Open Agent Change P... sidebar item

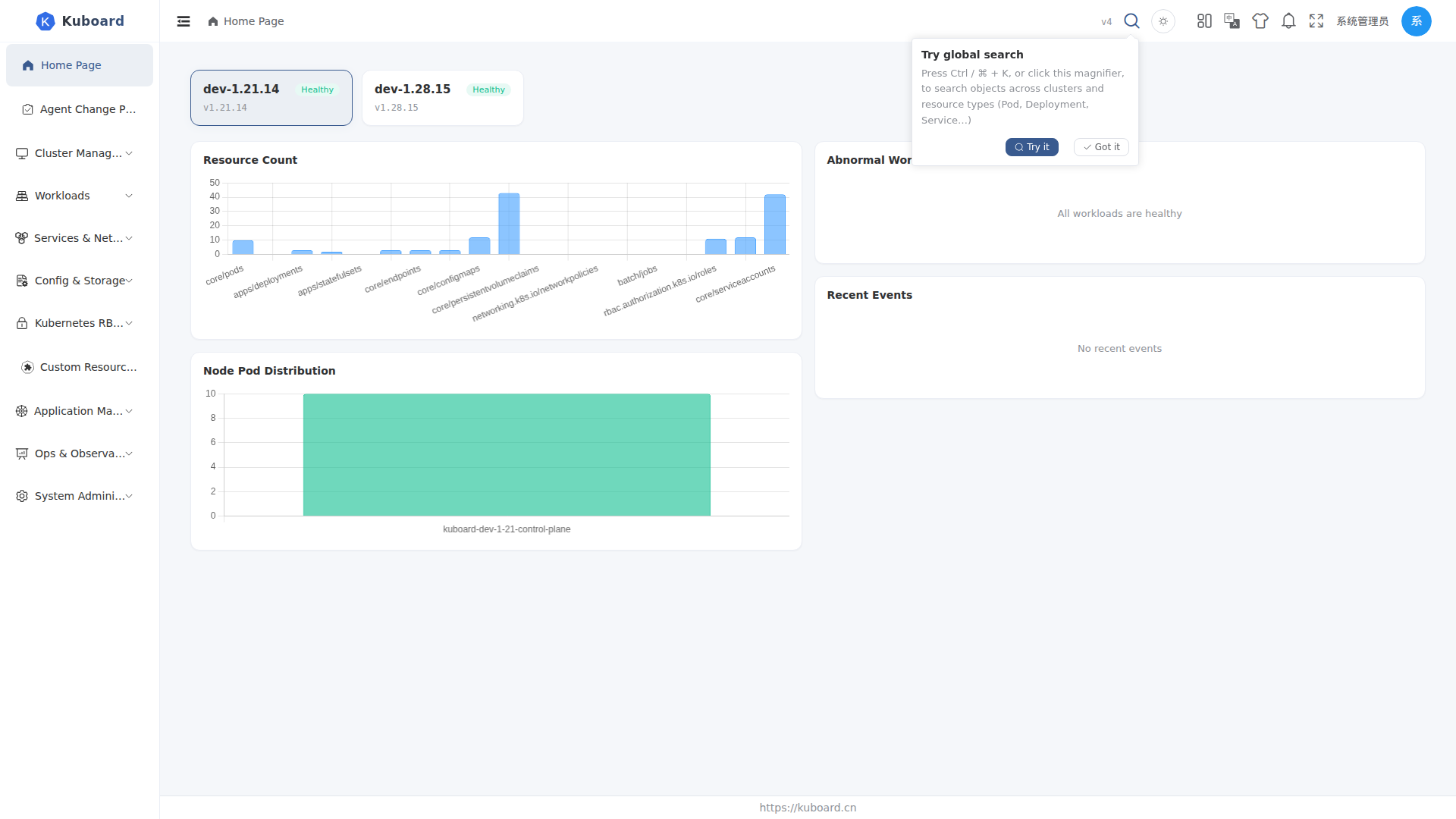(x=80, y=109)
